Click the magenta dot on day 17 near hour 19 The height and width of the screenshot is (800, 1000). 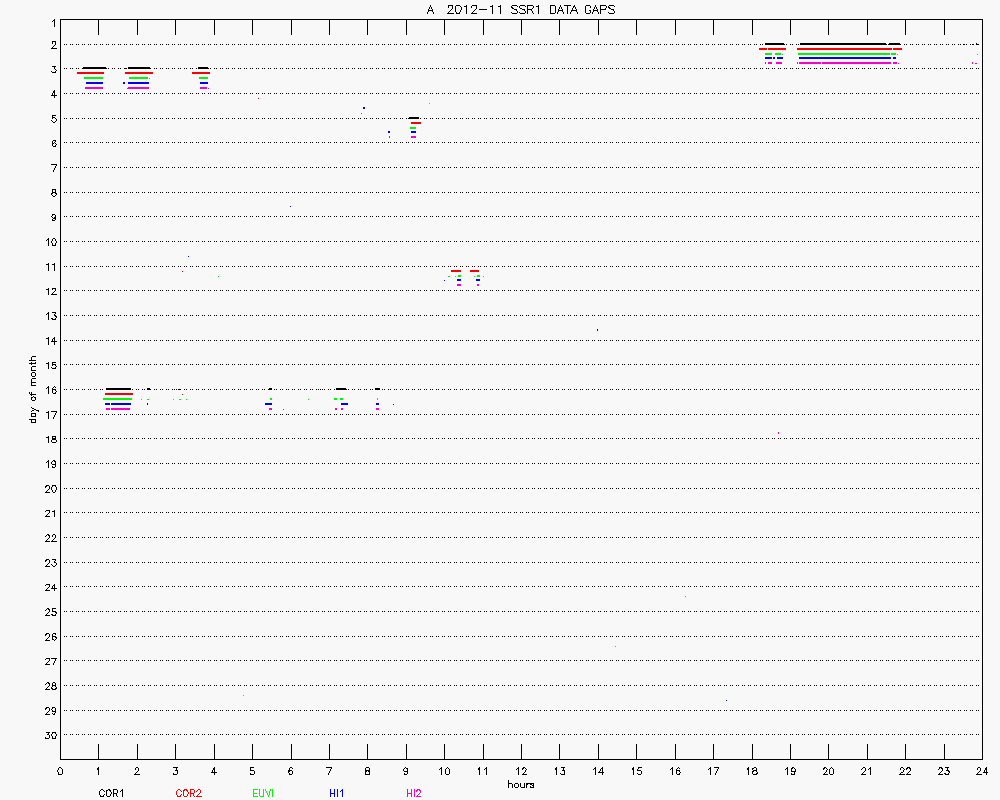pos(778,433)
